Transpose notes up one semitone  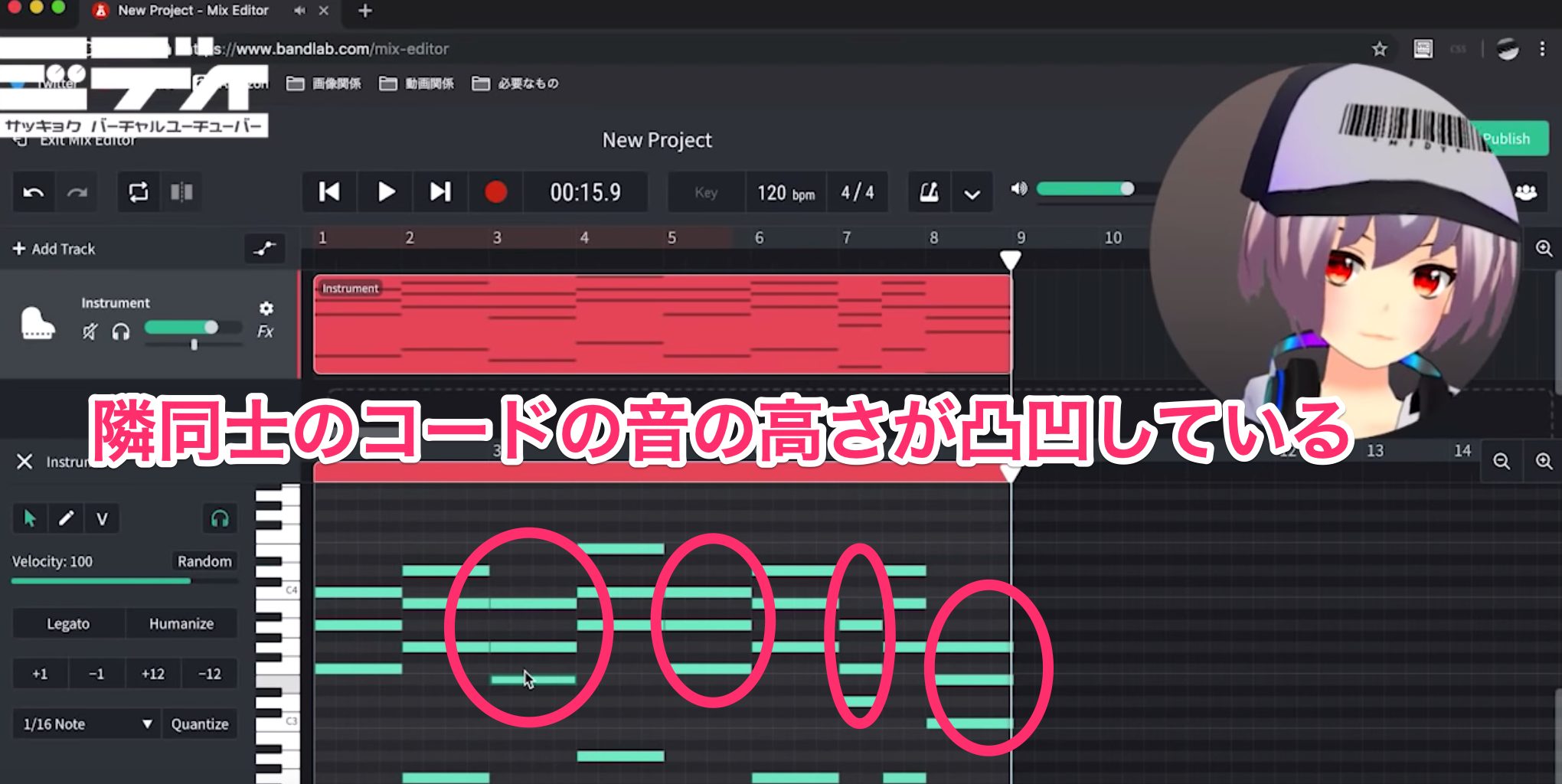click(40, 674)
